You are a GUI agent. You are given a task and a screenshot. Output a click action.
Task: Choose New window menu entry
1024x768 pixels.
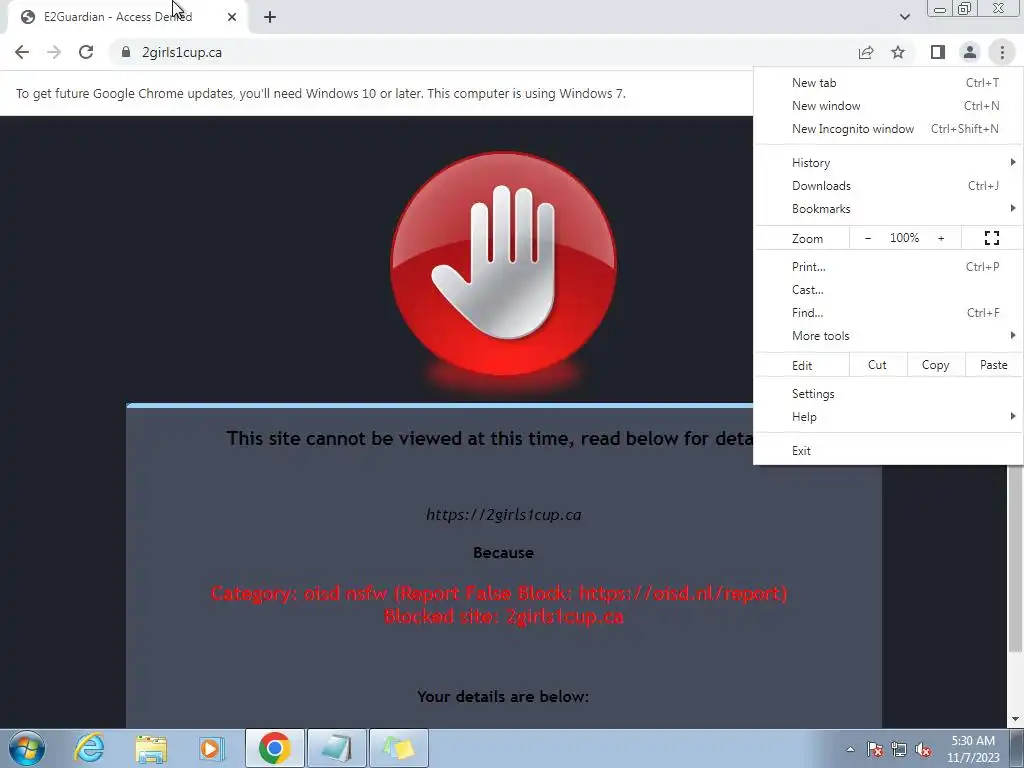(x=888, y=106)
